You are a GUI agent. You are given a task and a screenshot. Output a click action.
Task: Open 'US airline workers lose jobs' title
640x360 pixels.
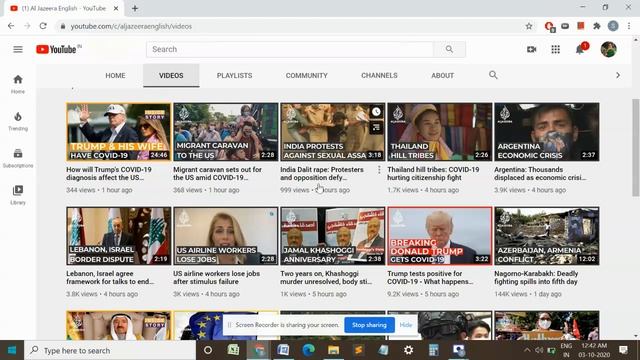[x=216, y=278]
